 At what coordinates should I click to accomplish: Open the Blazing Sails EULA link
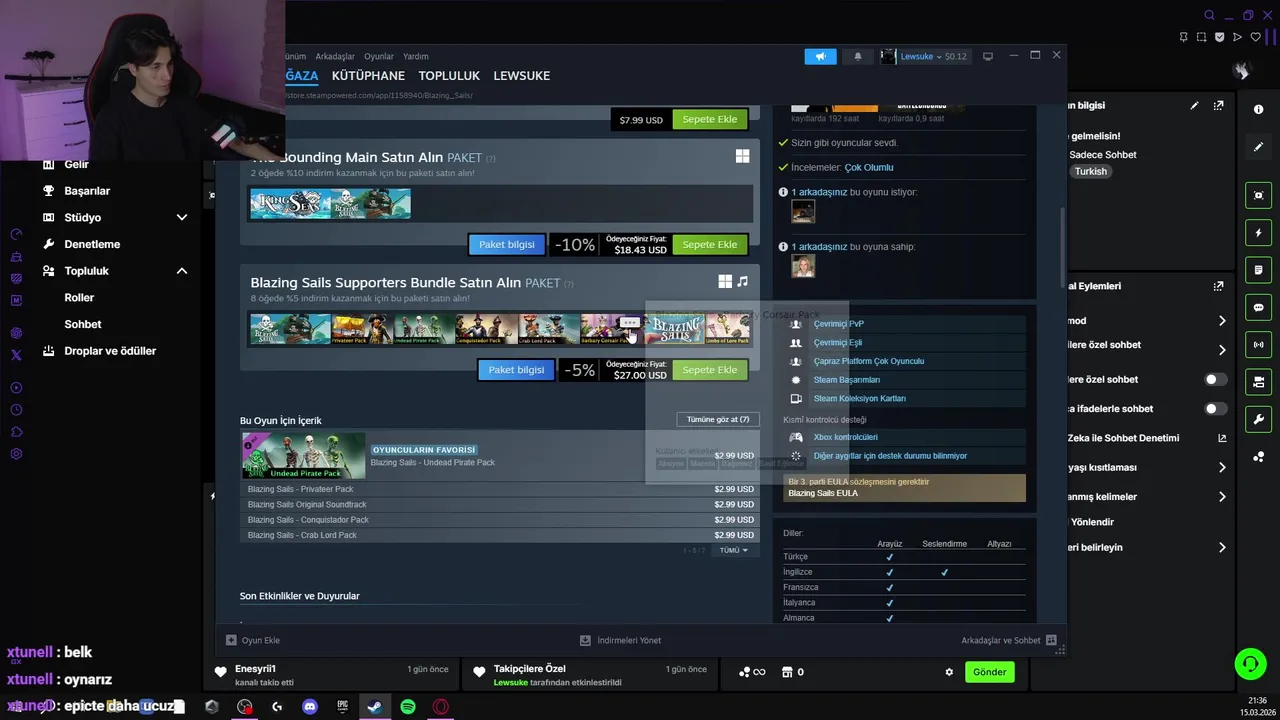click(x=823, y=493)
